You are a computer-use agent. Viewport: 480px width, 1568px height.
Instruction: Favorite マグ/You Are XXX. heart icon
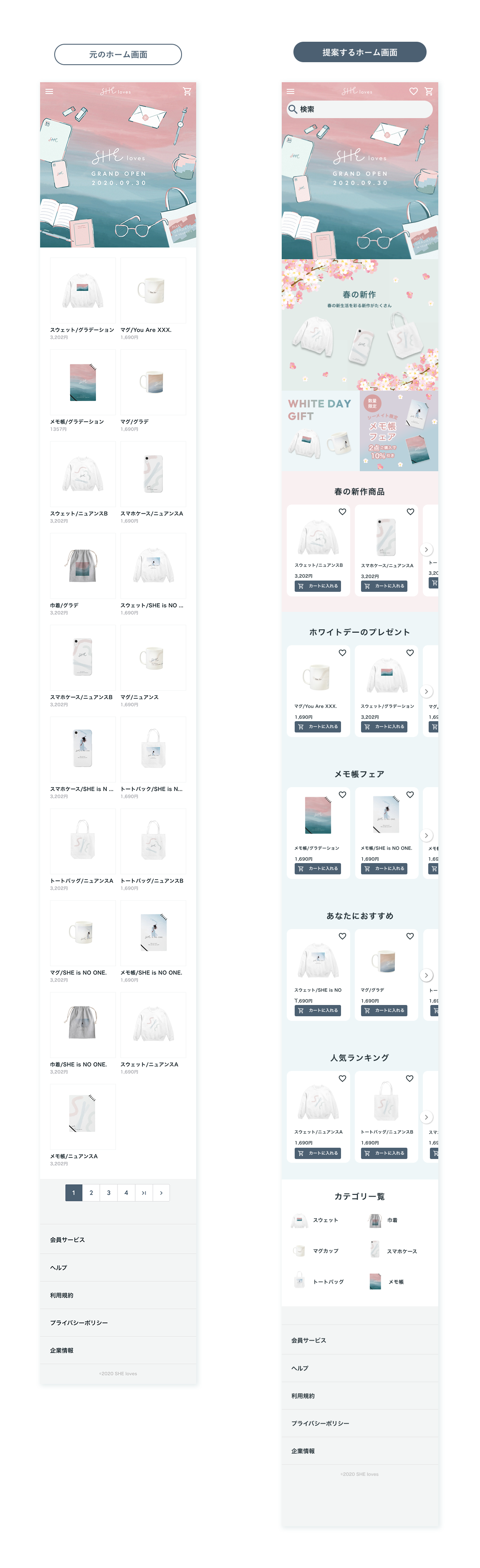[343, 652]
